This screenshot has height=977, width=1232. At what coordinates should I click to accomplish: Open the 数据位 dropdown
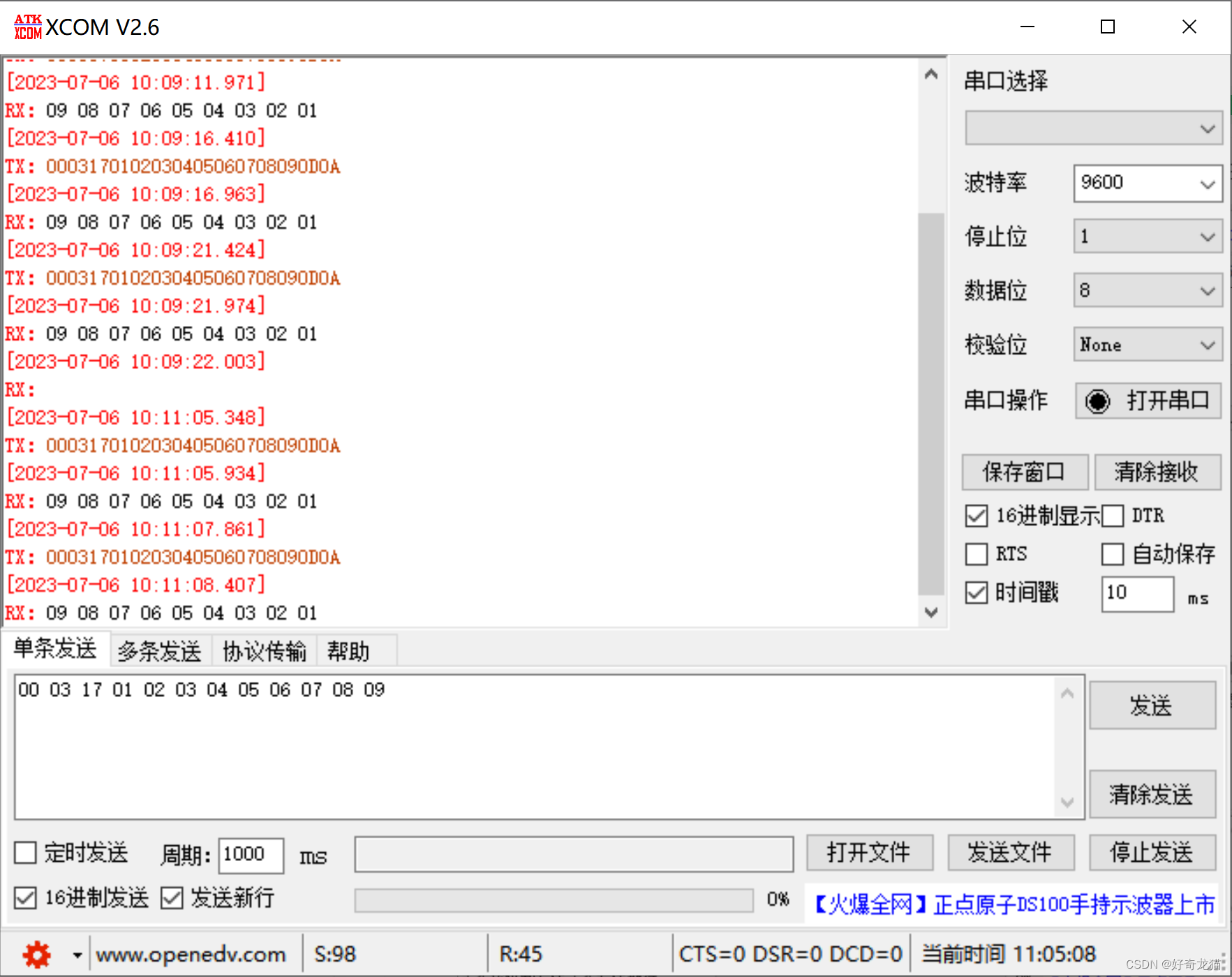tap(1148, 290)
